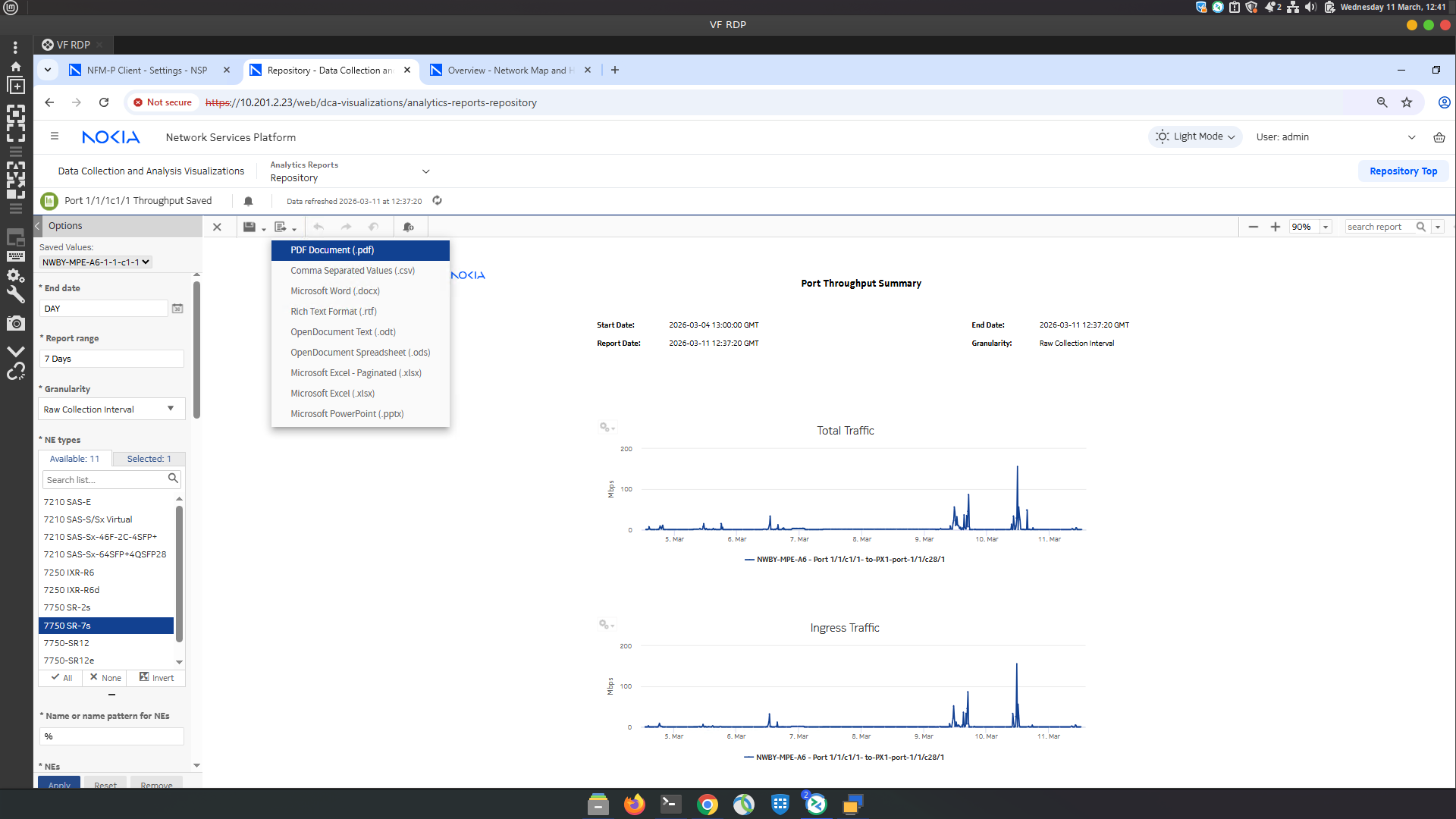Click the schedule notification bell-plus icon
Image resolution: width=1456 pixels, height=819 pixels.
409,227
